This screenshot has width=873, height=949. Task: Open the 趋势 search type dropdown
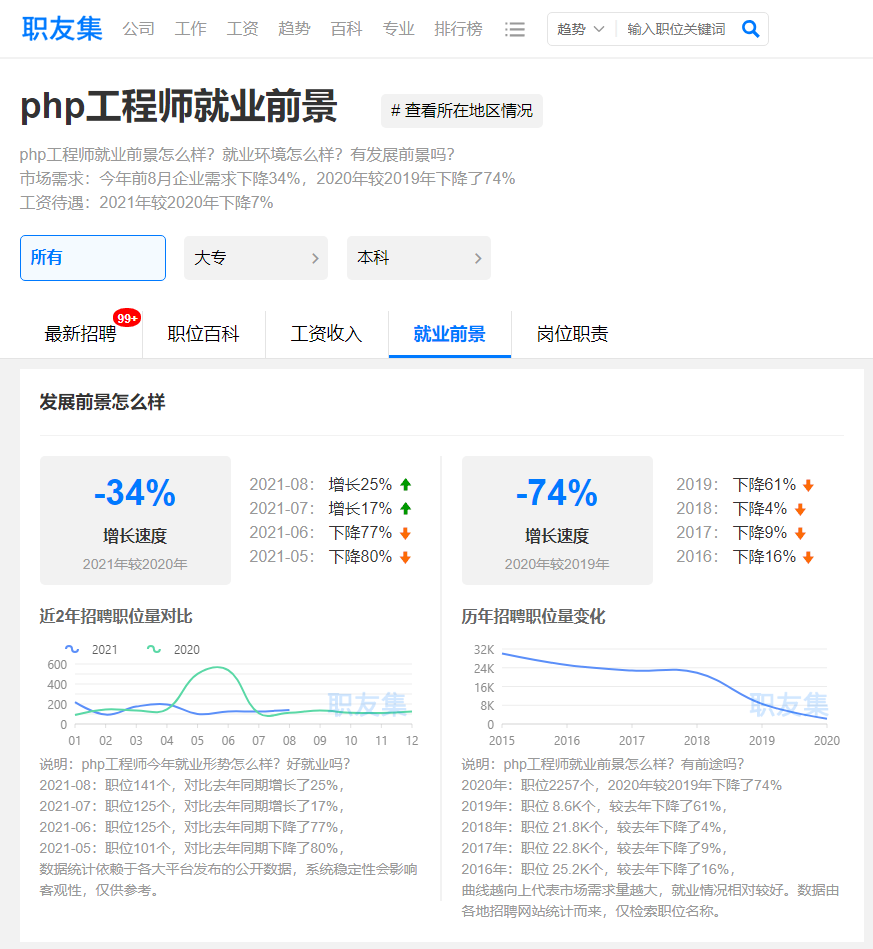tap(581, 29)
